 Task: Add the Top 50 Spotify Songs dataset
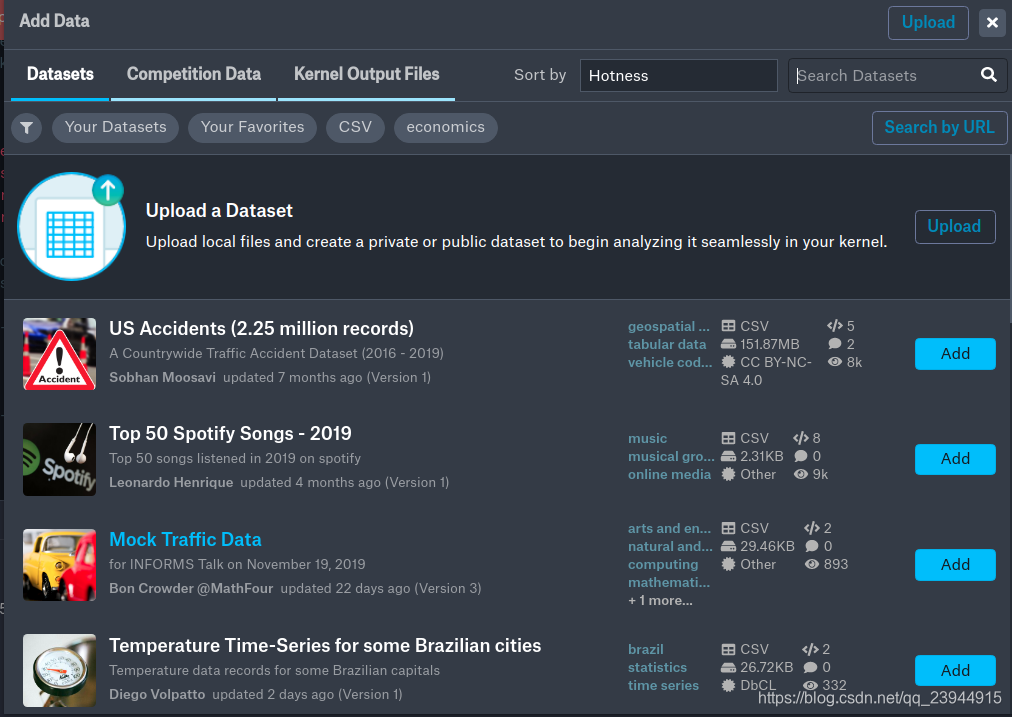[x=955, y=459]
